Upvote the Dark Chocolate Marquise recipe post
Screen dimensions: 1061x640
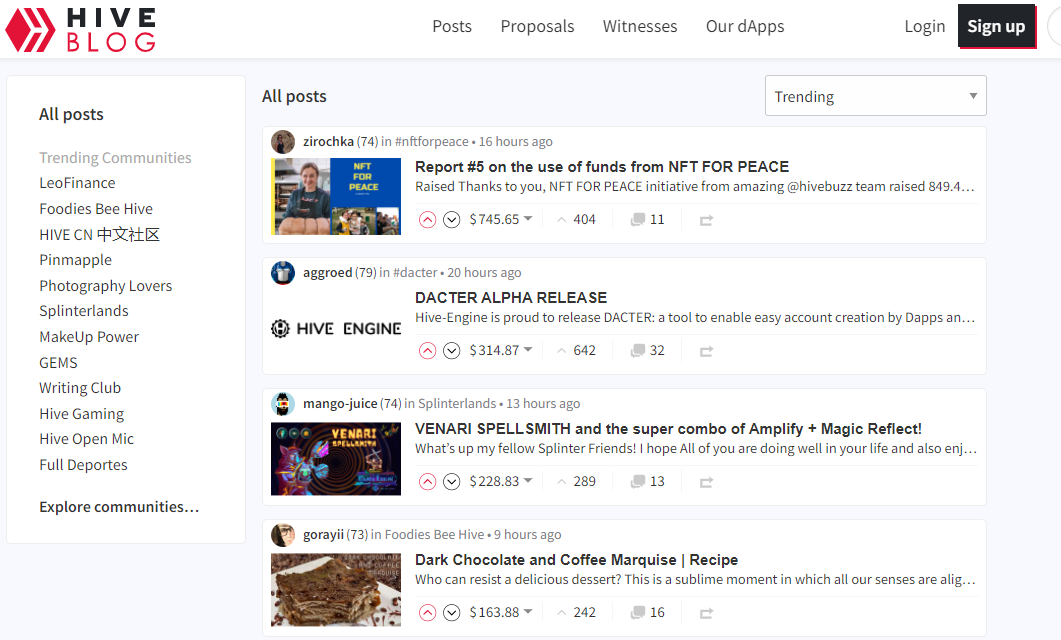click(x=427, y=612)
